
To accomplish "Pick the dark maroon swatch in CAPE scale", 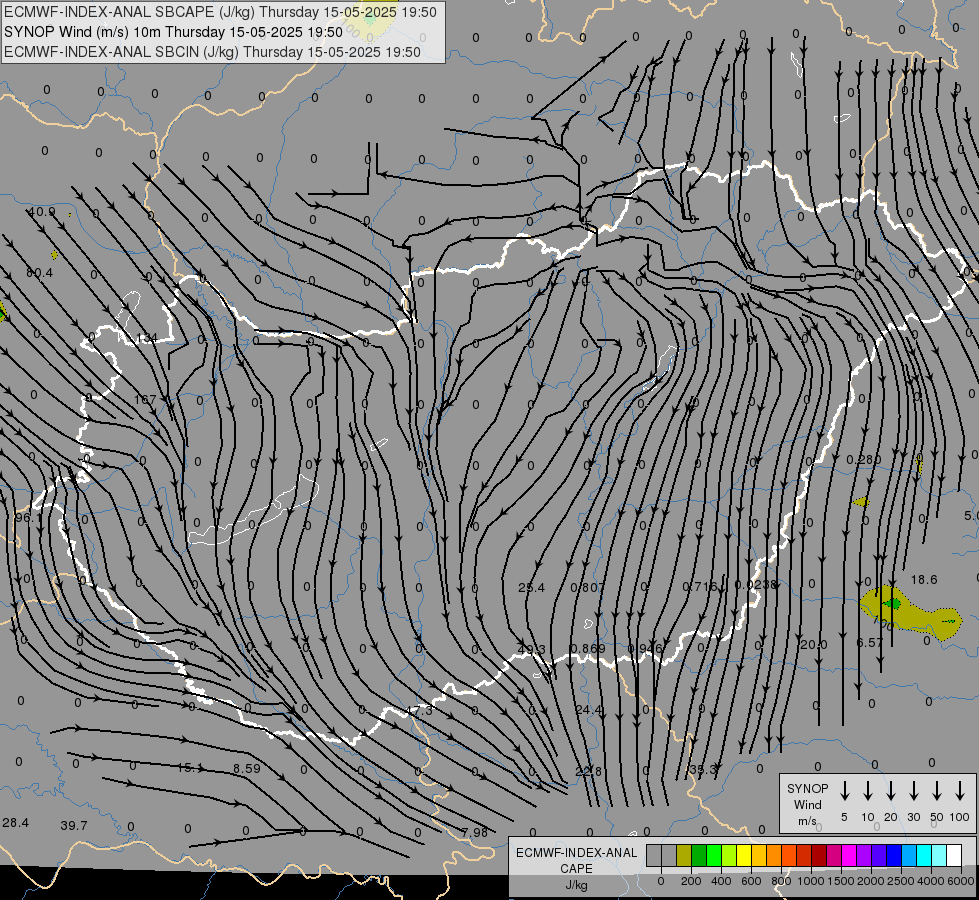I will pyautogui.click(x=819, y=856).
